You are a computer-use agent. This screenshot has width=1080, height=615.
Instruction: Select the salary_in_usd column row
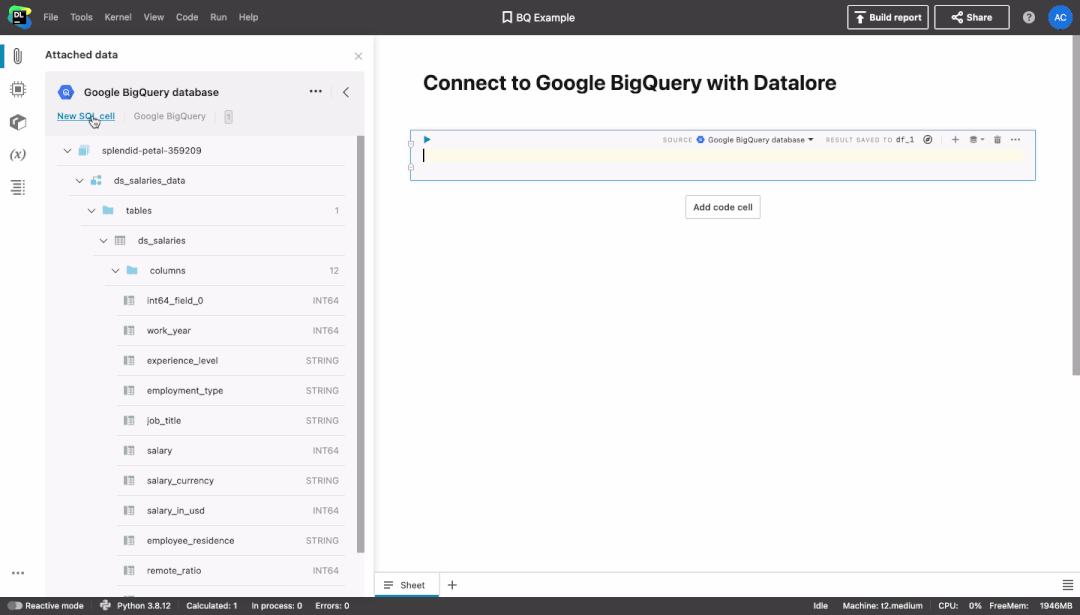pyautogui.click(x=231, y=510)
